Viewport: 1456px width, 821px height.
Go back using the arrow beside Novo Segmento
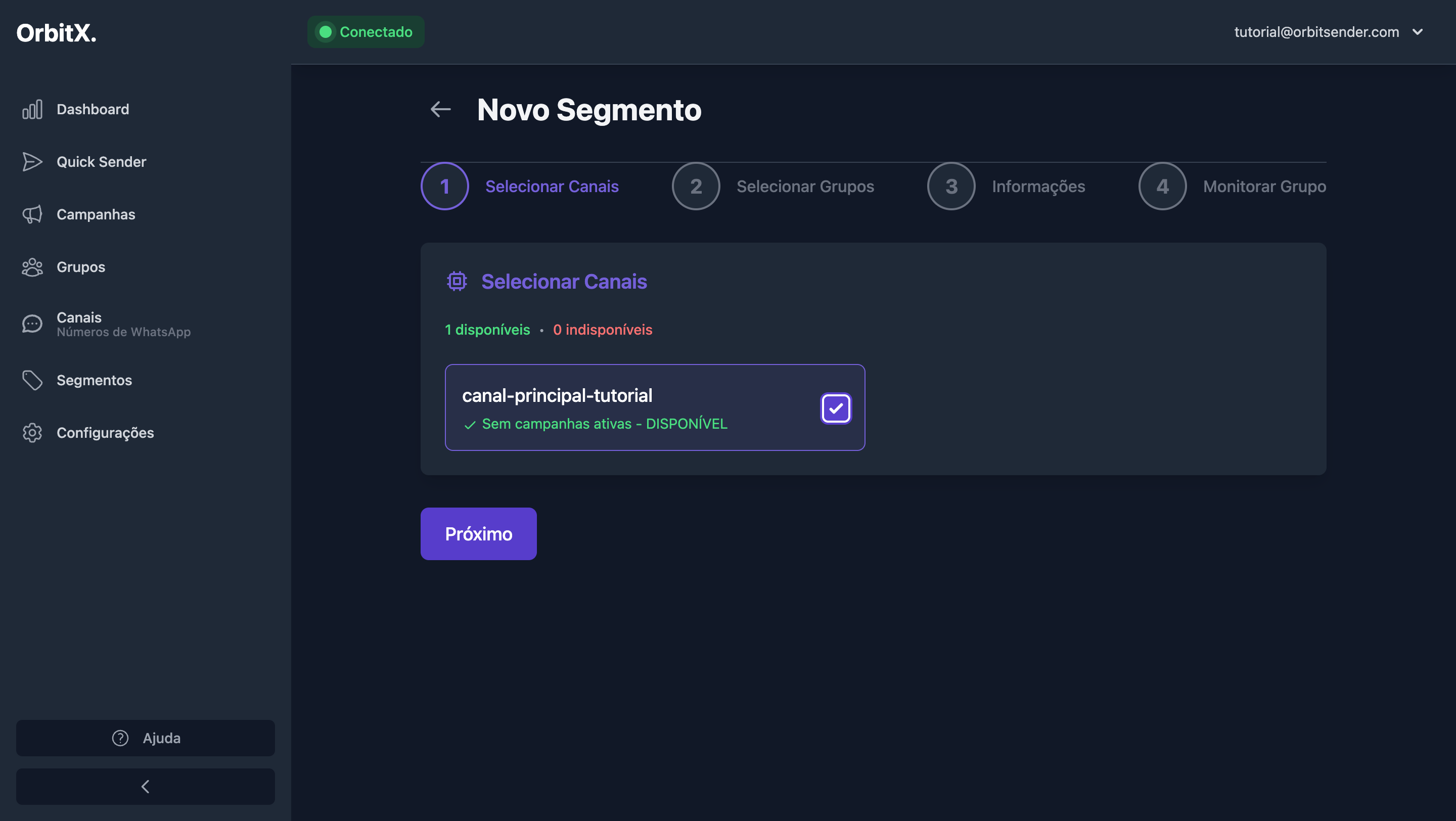441,110
